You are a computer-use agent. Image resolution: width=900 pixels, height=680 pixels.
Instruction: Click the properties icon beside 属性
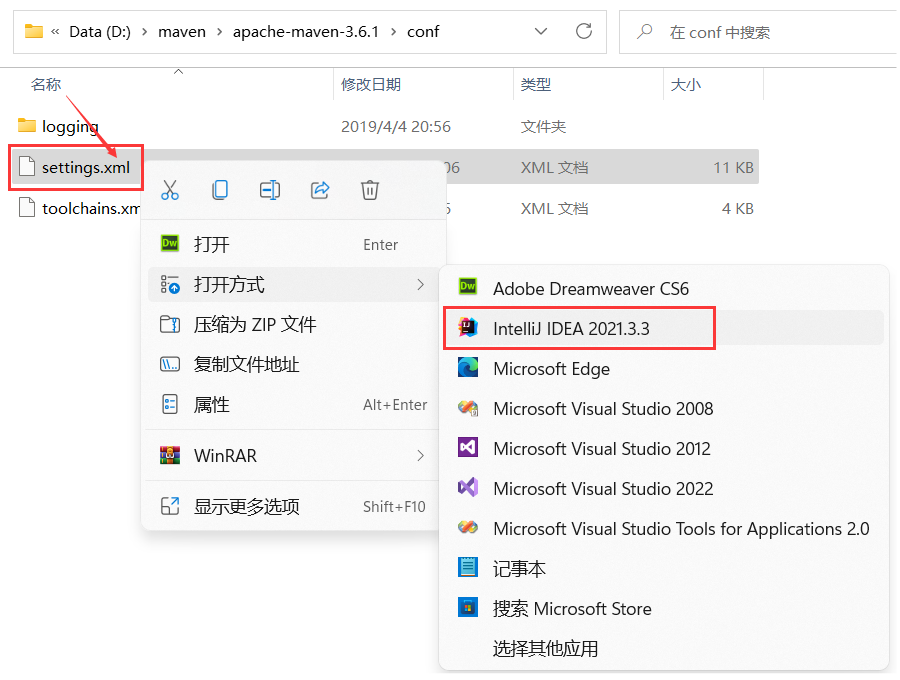pyautogui.click(x=170, y=405)
